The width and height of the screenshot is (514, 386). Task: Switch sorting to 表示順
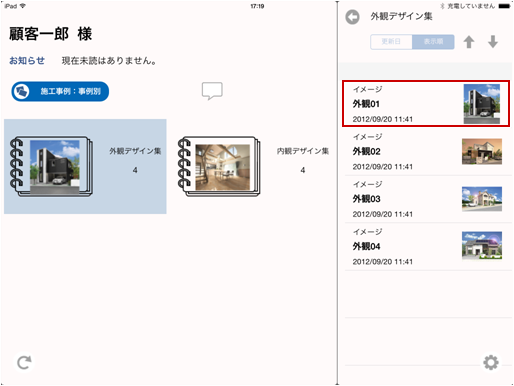click(x=433, y=42)
